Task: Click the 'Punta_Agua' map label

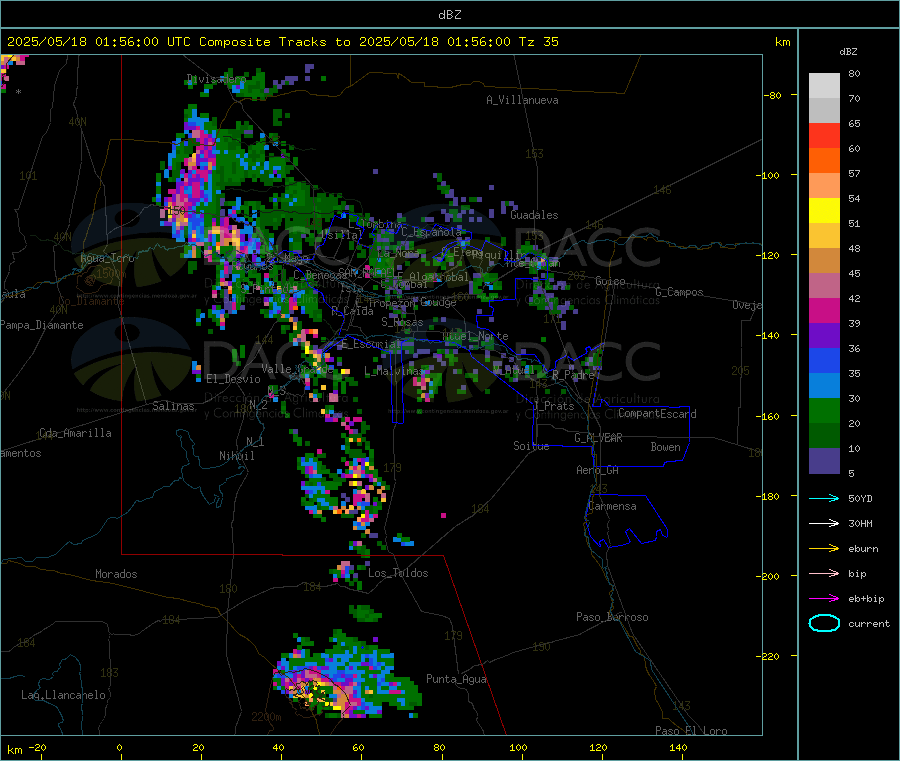Action: 456,679
